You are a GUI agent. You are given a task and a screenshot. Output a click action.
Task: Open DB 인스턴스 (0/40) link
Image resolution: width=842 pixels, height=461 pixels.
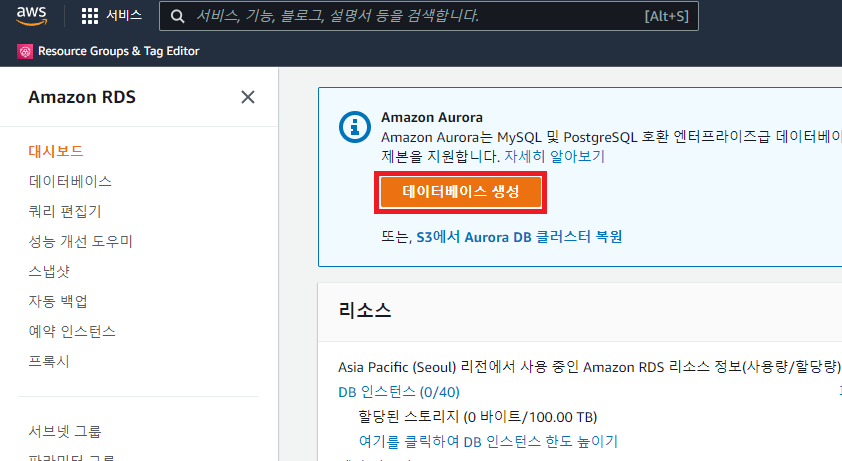point(399,392)
